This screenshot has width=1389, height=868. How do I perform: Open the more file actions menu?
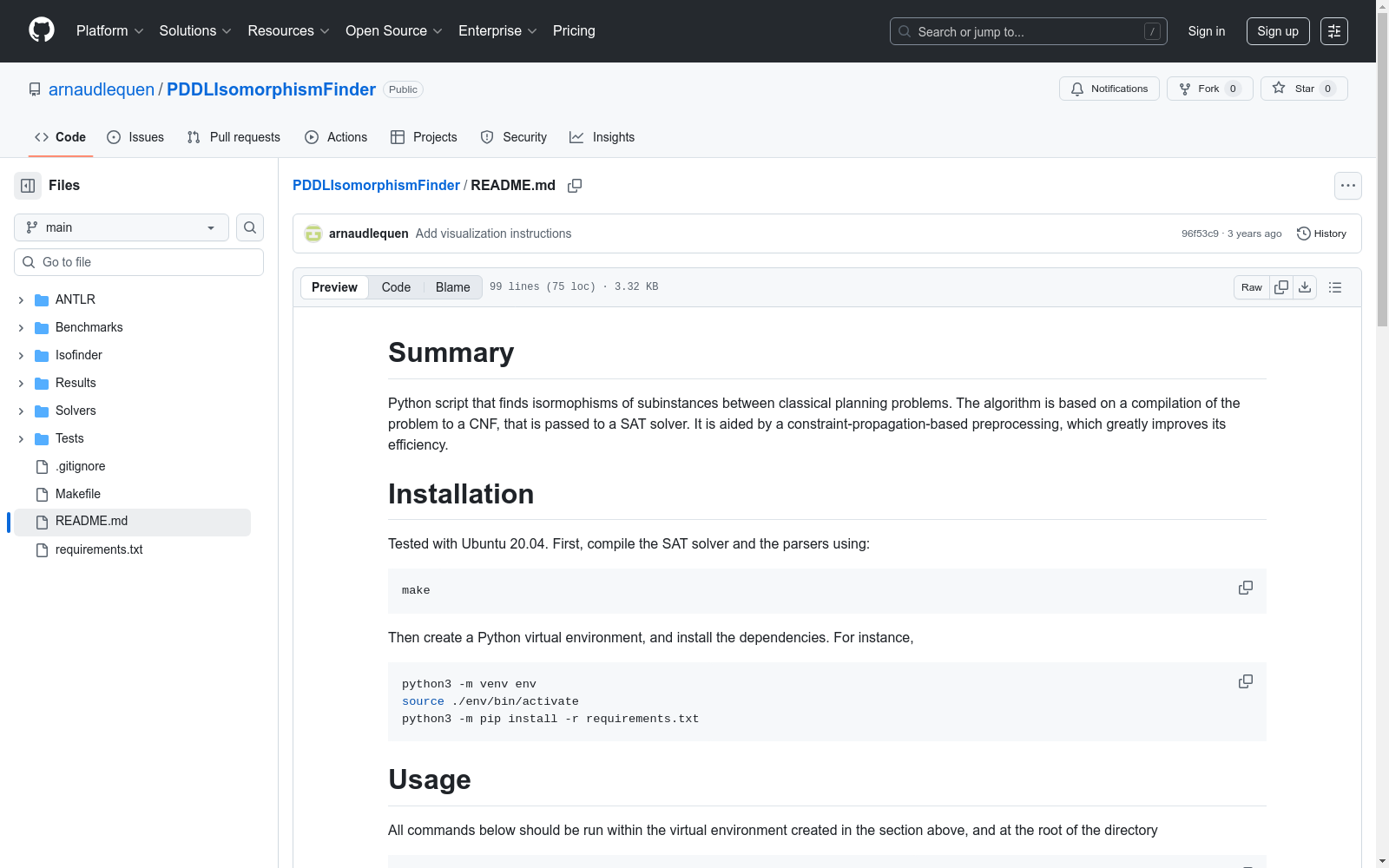1347,186
